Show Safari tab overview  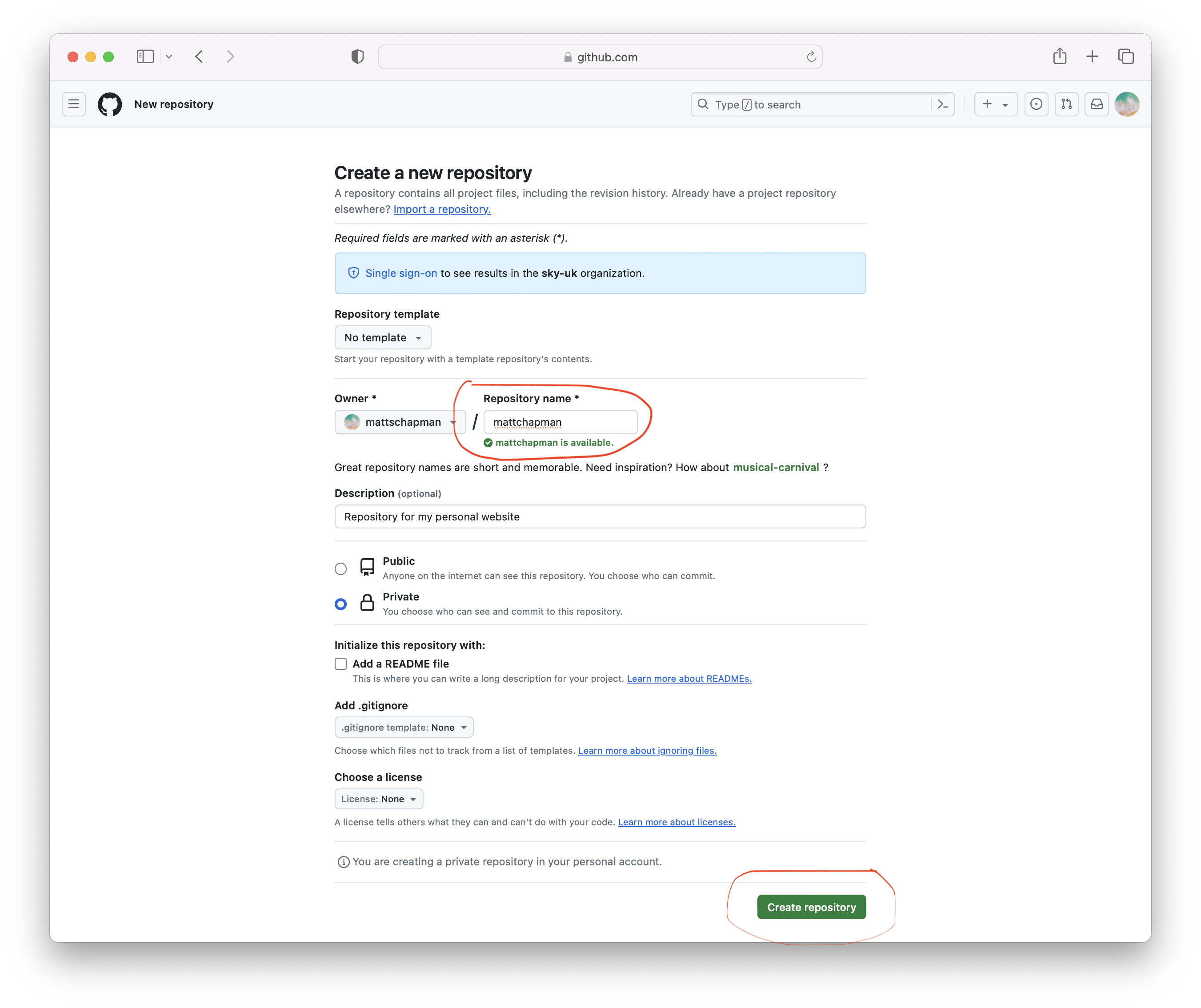pyautogui.click(x=1125, y=56)
